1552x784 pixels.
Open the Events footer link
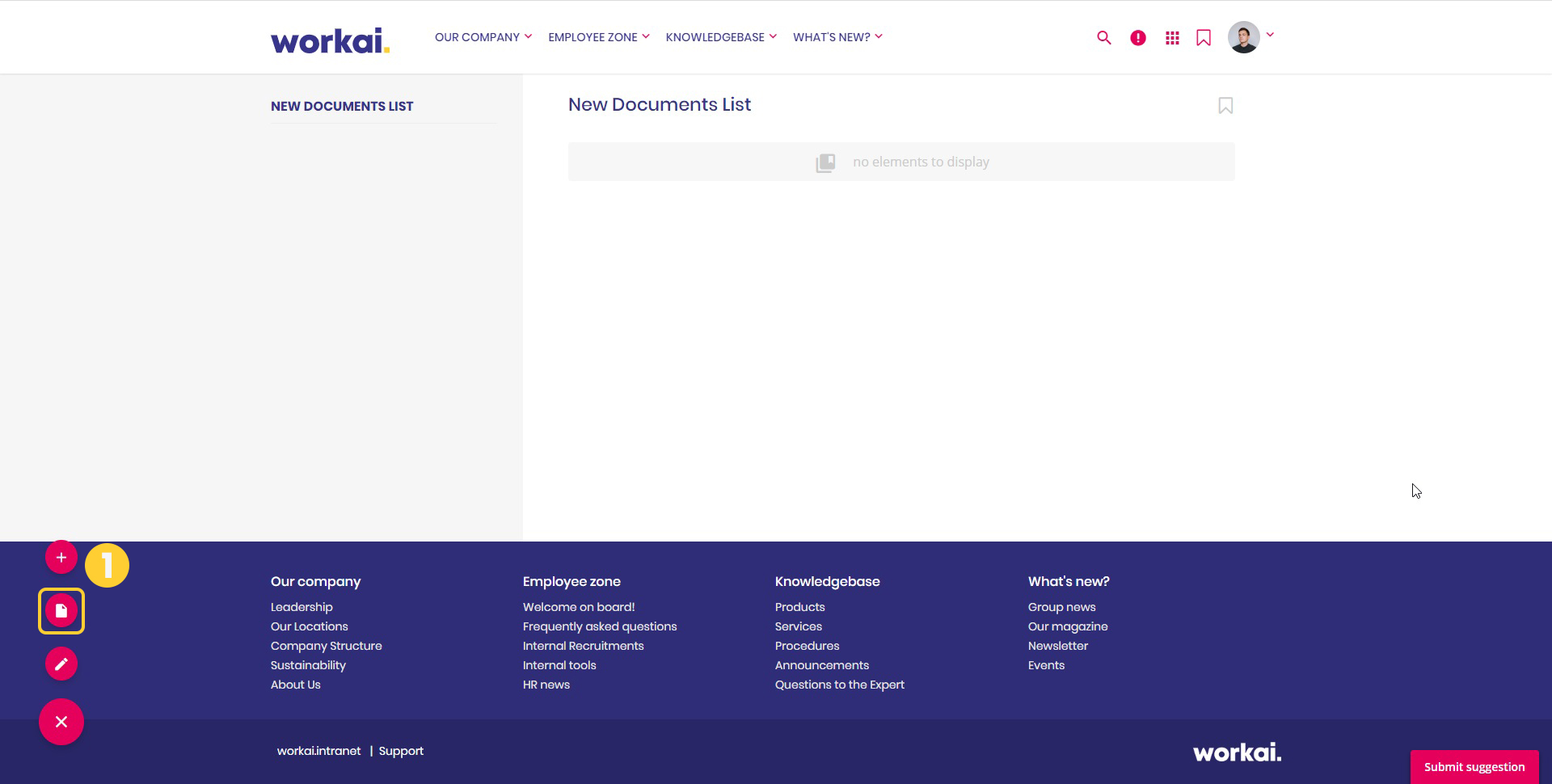tap(1047, 665)
